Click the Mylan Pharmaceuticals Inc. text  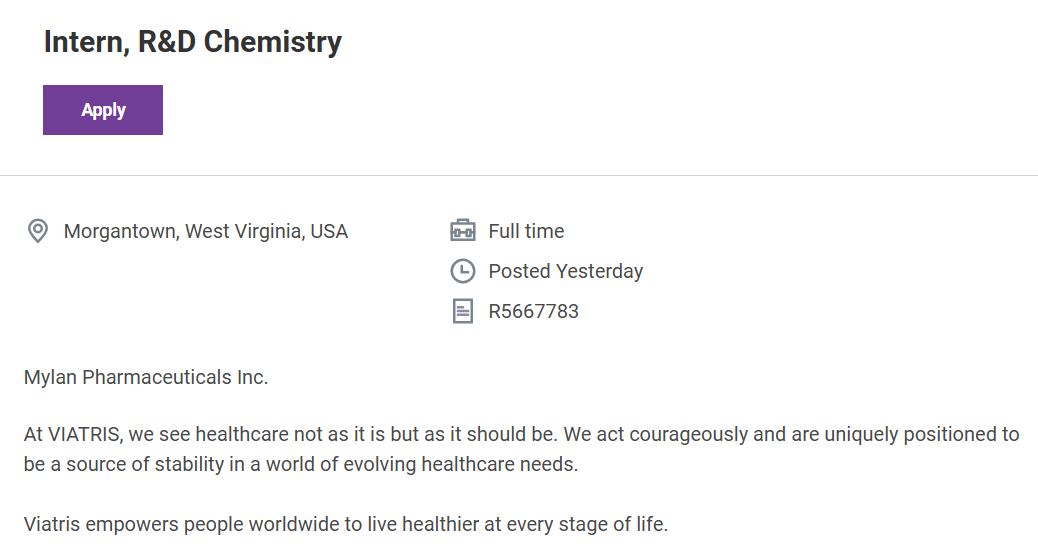[146, 377]
